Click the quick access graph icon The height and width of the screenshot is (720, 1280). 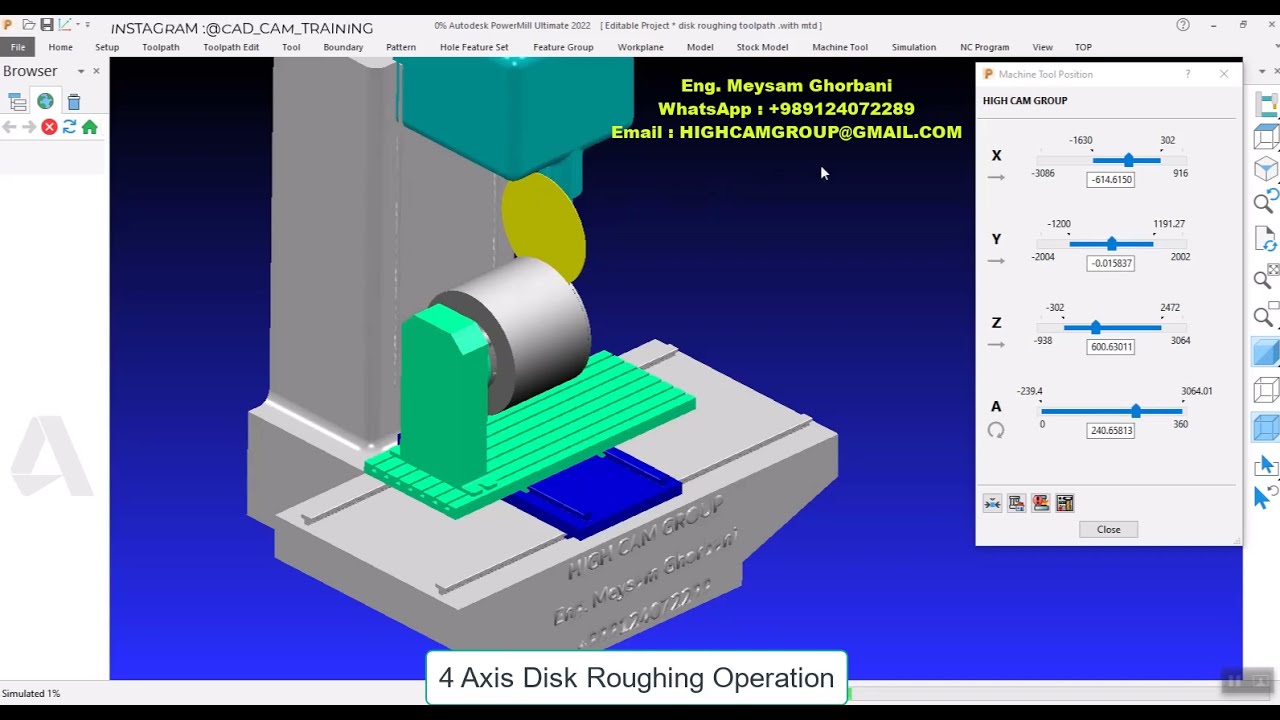click(65, 25)
